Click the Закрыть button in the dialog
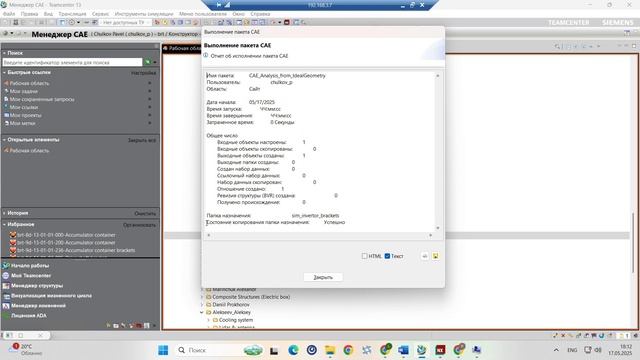Screen dimensions: 640x360 [323, 277]
